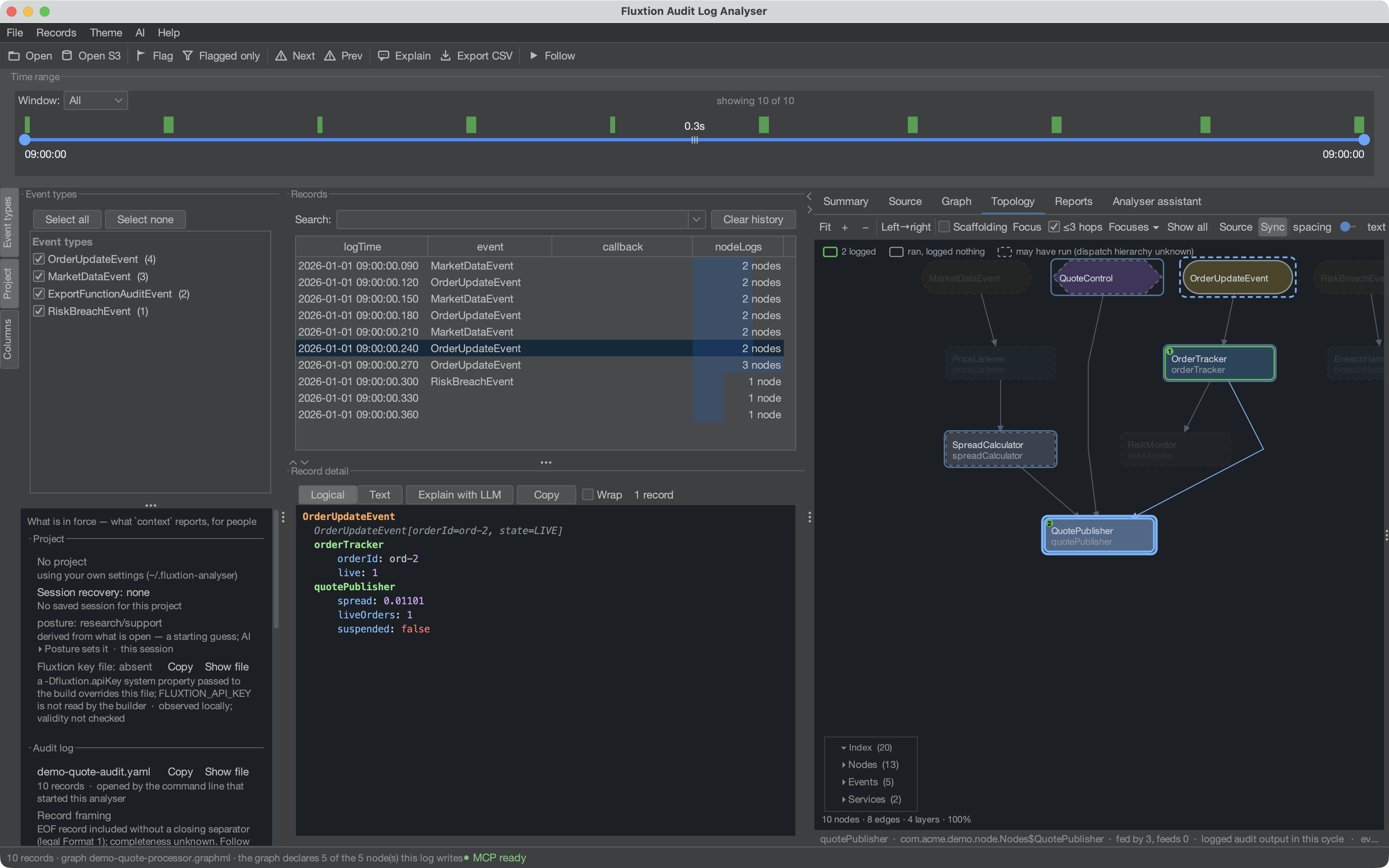Uncheck OrderUpdateEvent event type
Image resolution: width=1389 pixels, height=868 pixels.
point(39,260)
